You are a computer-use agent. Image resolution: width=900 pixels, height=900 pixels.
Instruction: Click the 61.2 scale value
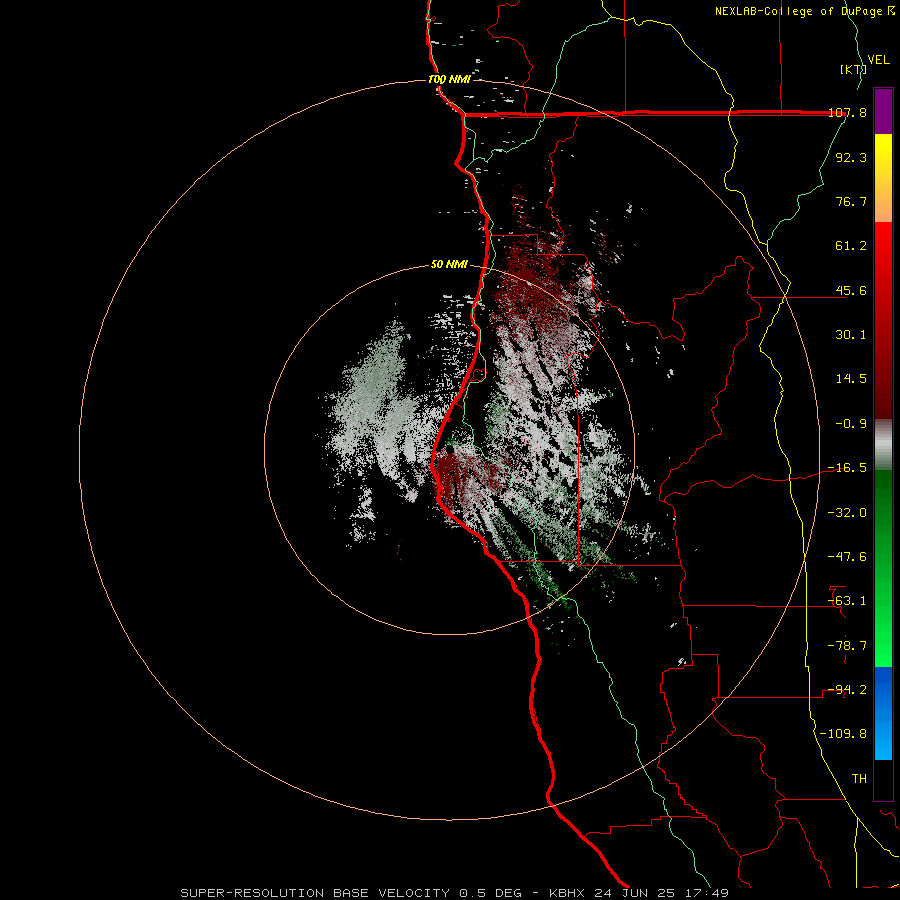click(x=851, y=246)
